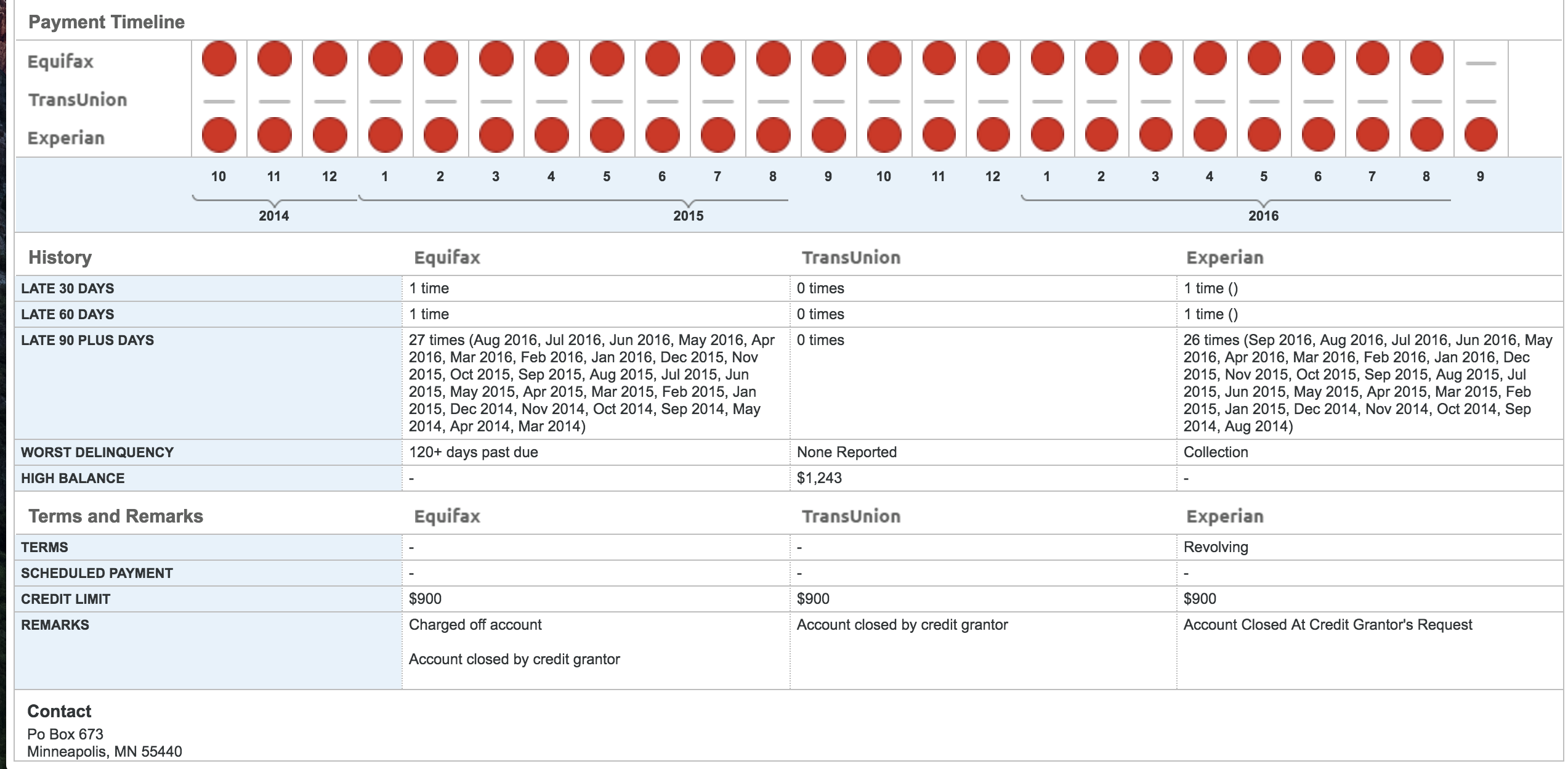Click Equifax late marker for February 2016

pos(1101,59)
